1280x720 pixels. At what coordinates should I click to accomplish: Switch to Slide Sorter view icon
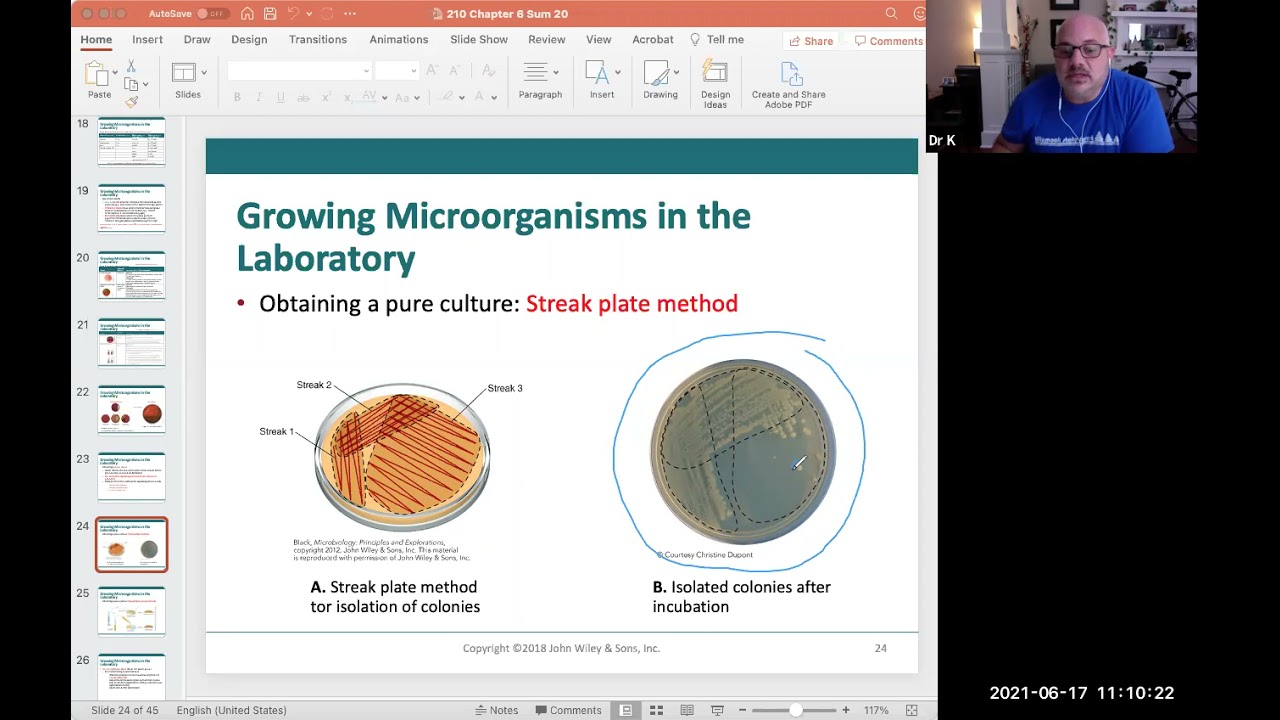pos(656,710)
